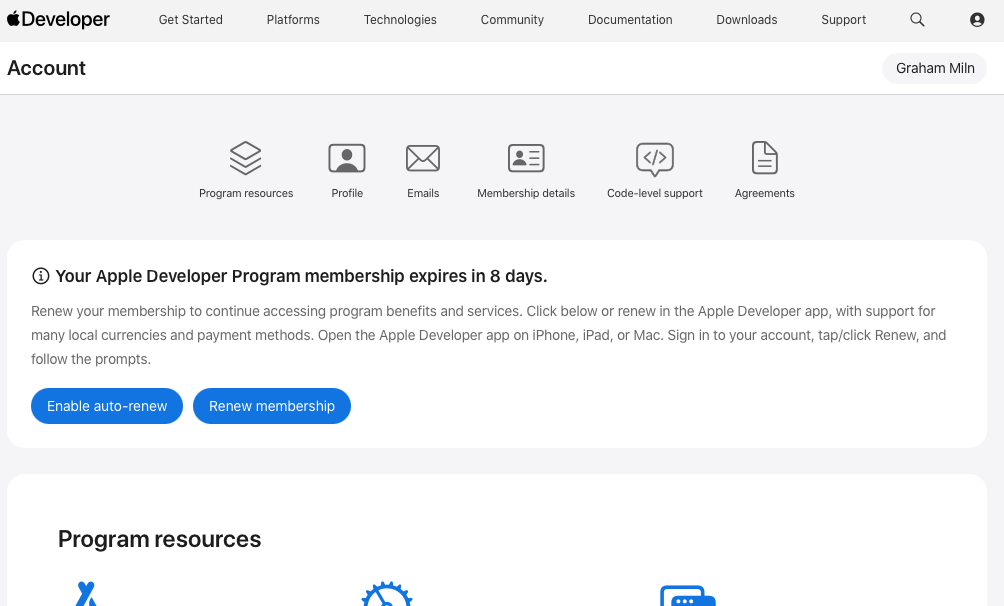Open the Technologies menu

tap(400, 20)
